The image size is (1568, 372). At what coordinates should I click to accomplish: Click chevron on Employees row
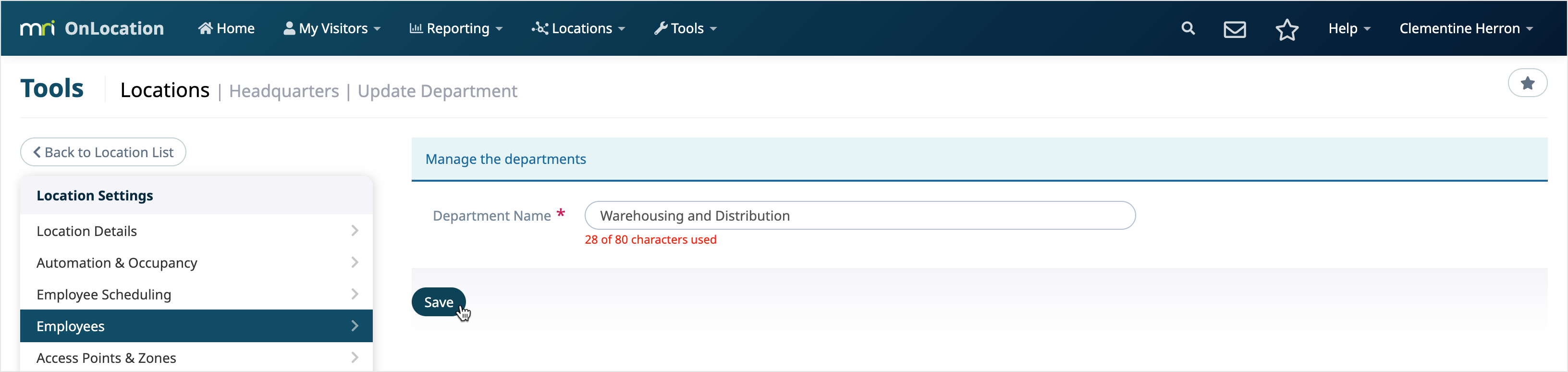point(354,326)
